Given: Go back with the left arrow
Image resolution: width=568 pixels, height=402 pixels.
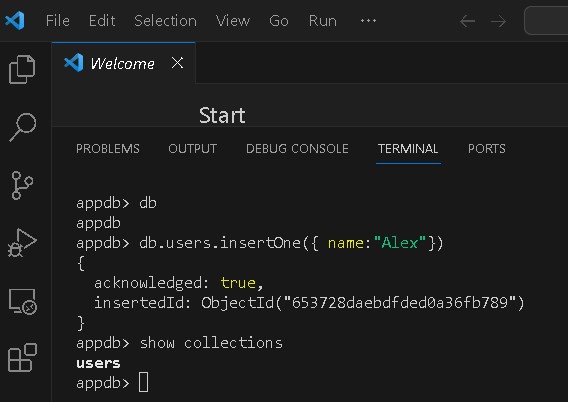Looking at the screenshot, I should click(x=468, y=21).
